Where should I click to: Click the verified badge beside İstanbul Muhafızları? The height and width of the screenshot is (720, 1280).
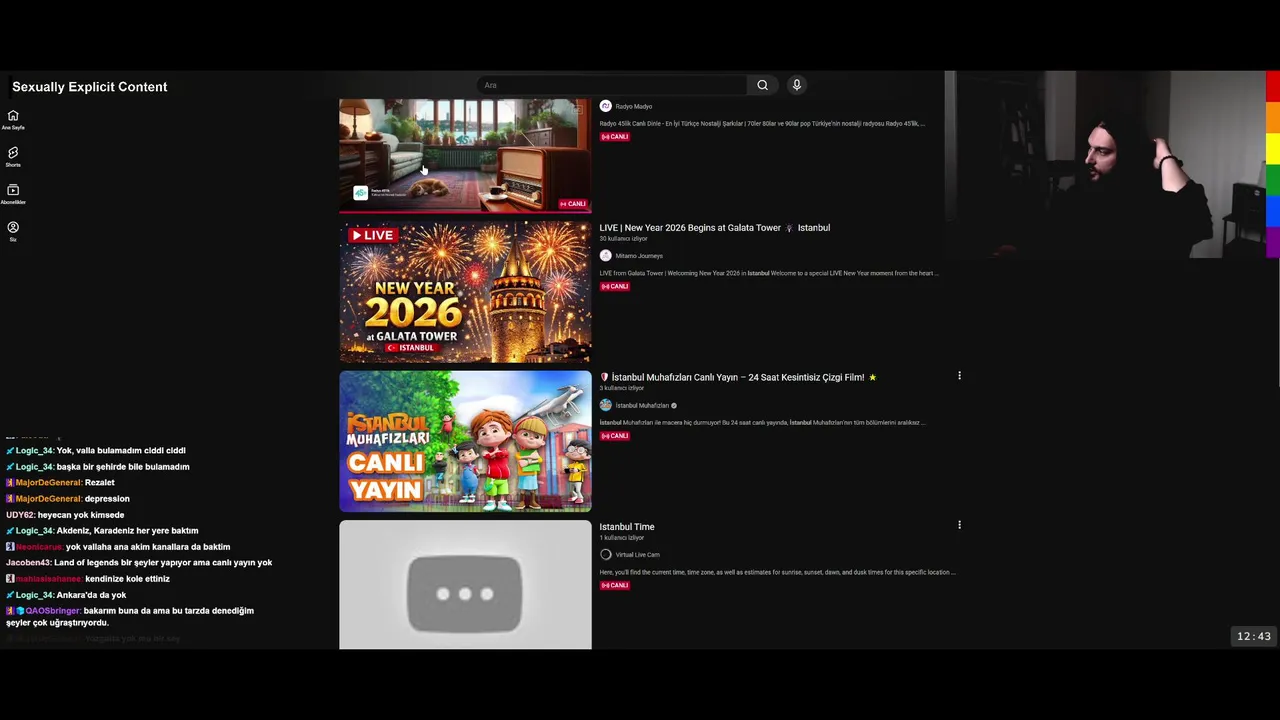coord(674,406)
